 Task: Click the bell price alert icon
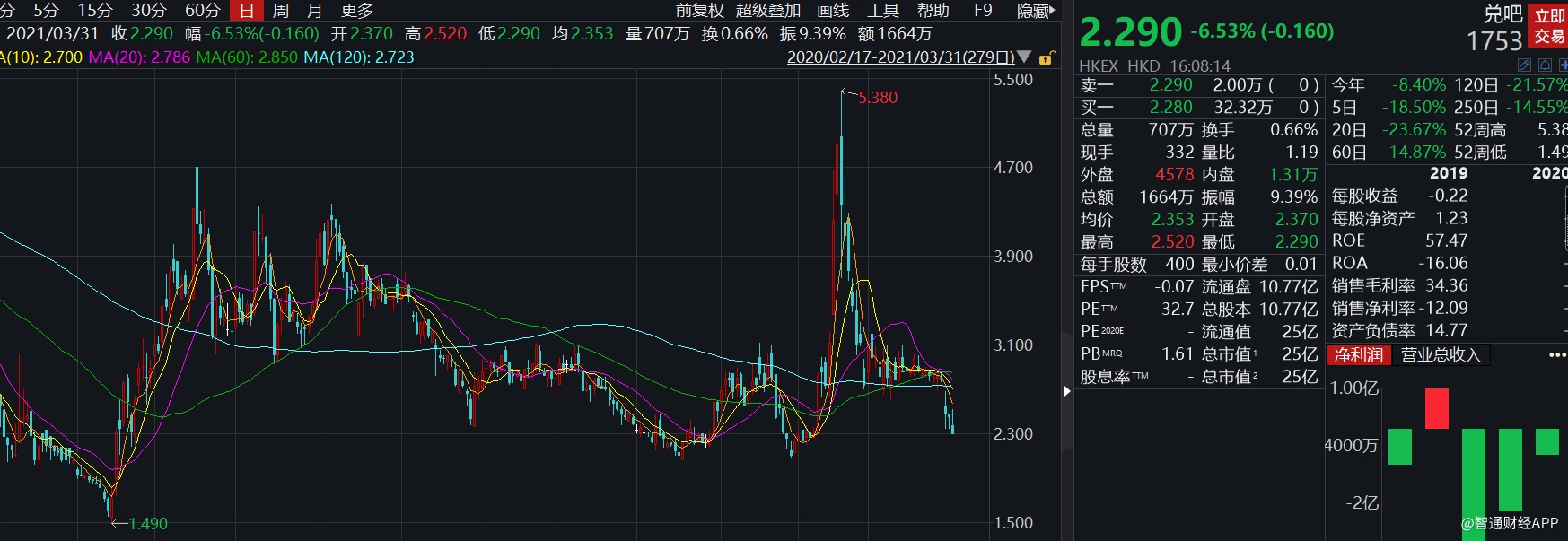1544,65
